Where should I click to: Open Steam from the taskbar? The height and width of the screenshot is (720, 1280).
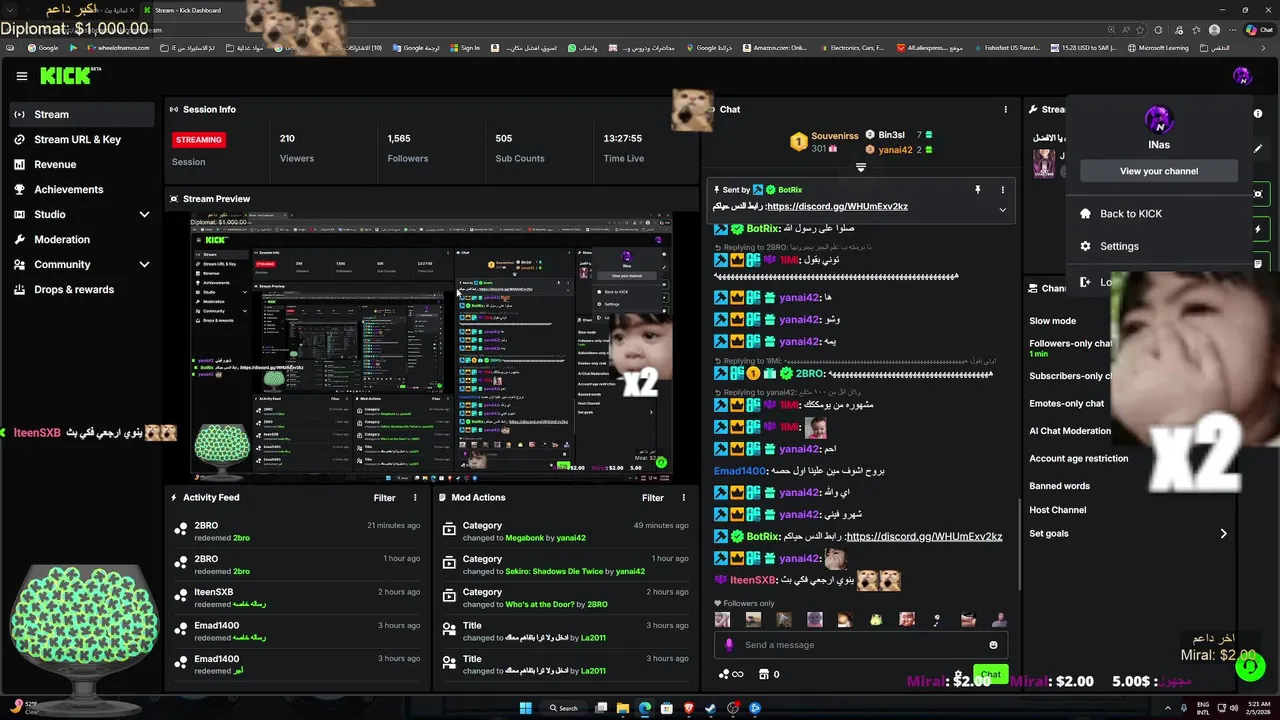pos(711,708)
